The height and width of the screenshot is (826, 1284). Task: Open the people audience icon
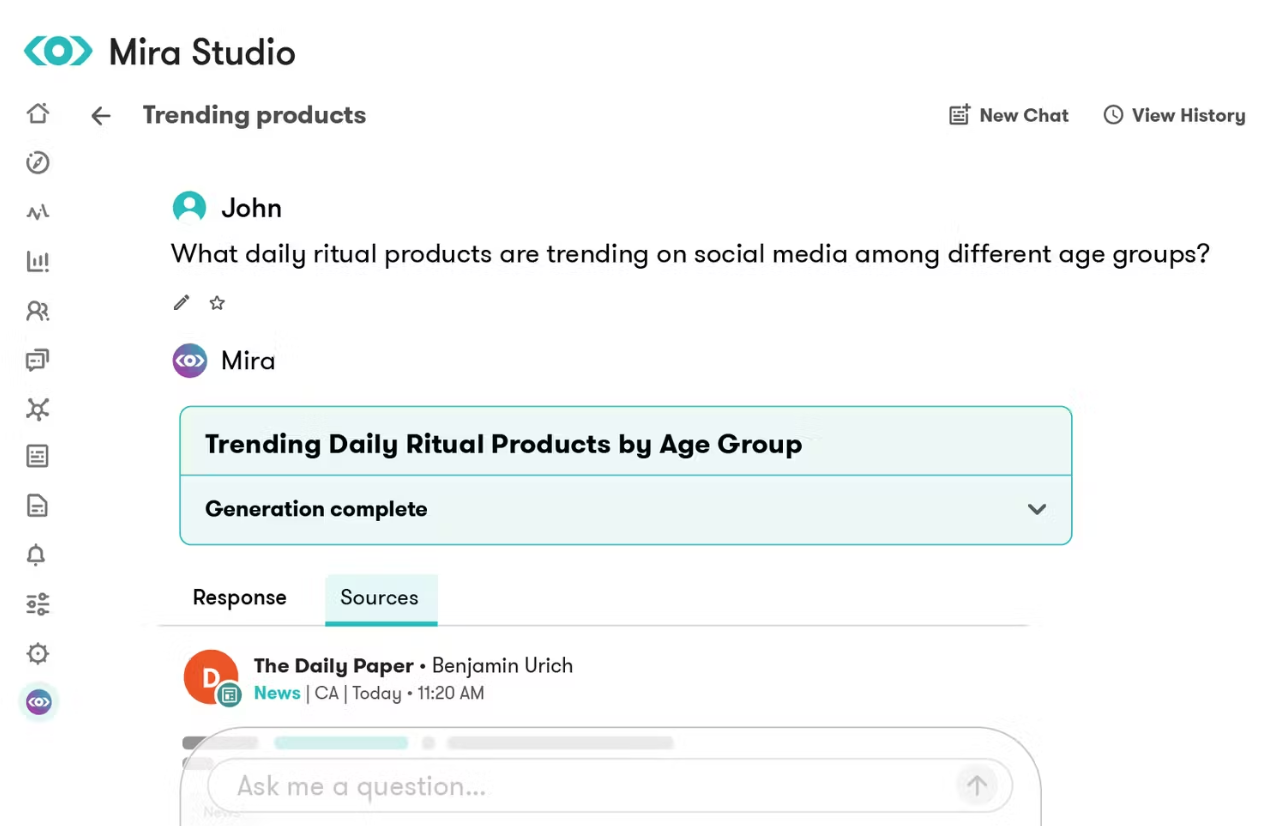click(38, 311)
